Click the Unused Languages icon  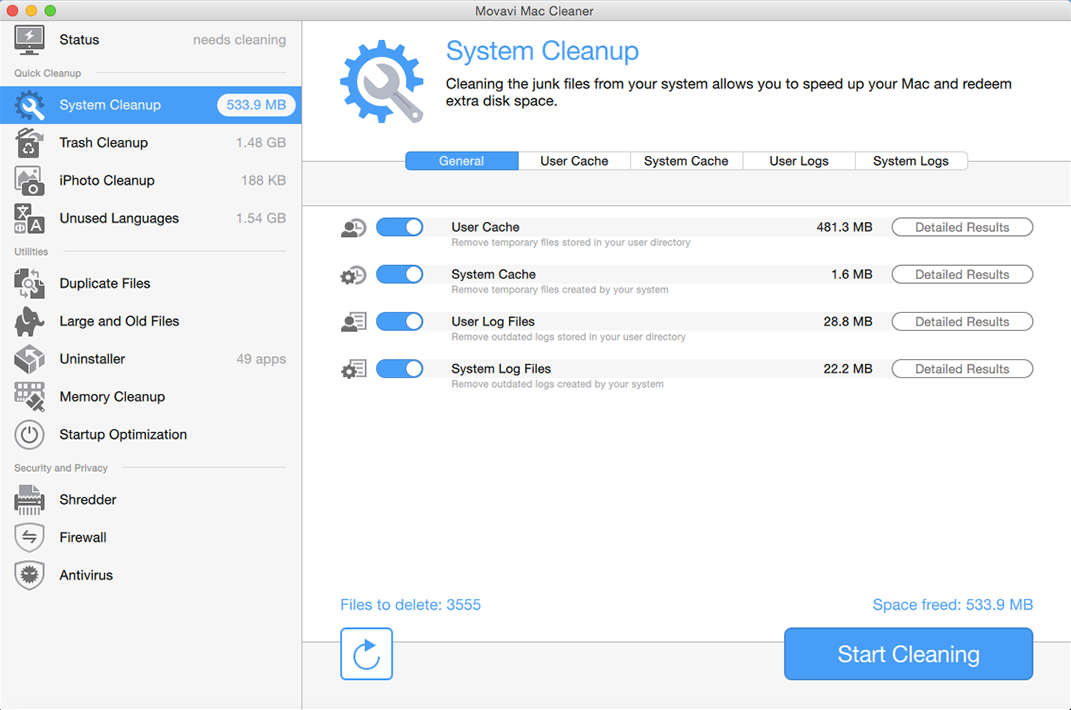pos(29,218)
